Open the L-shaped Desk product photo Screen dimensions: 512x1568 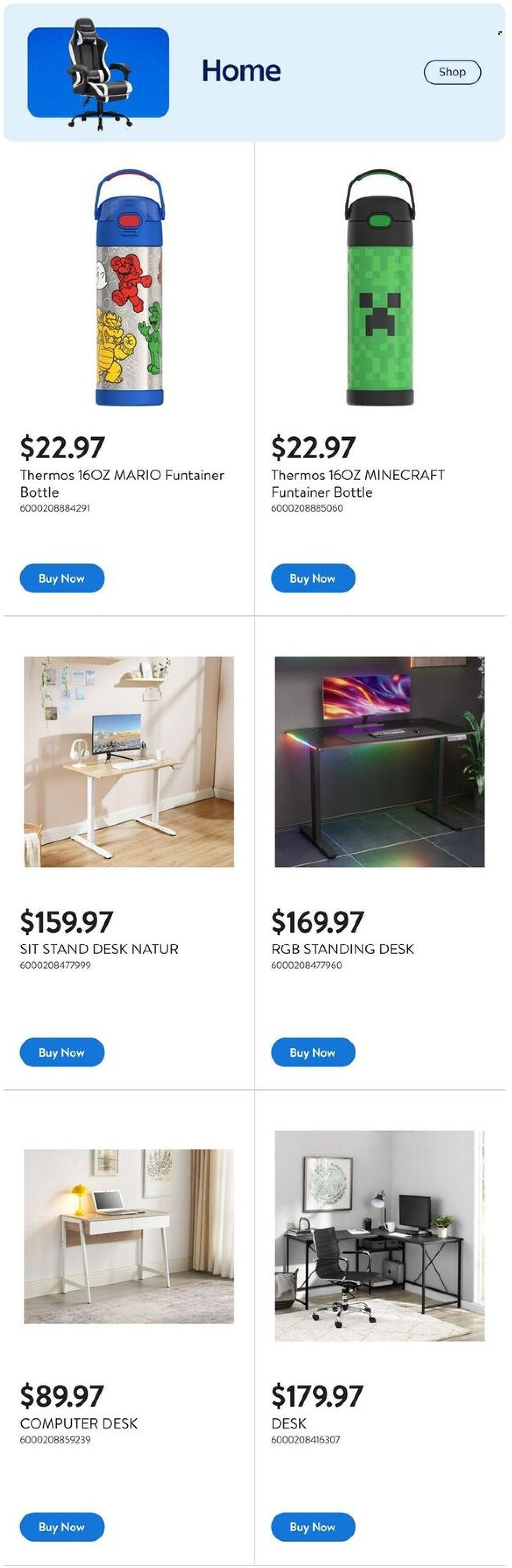point(380,1236)
